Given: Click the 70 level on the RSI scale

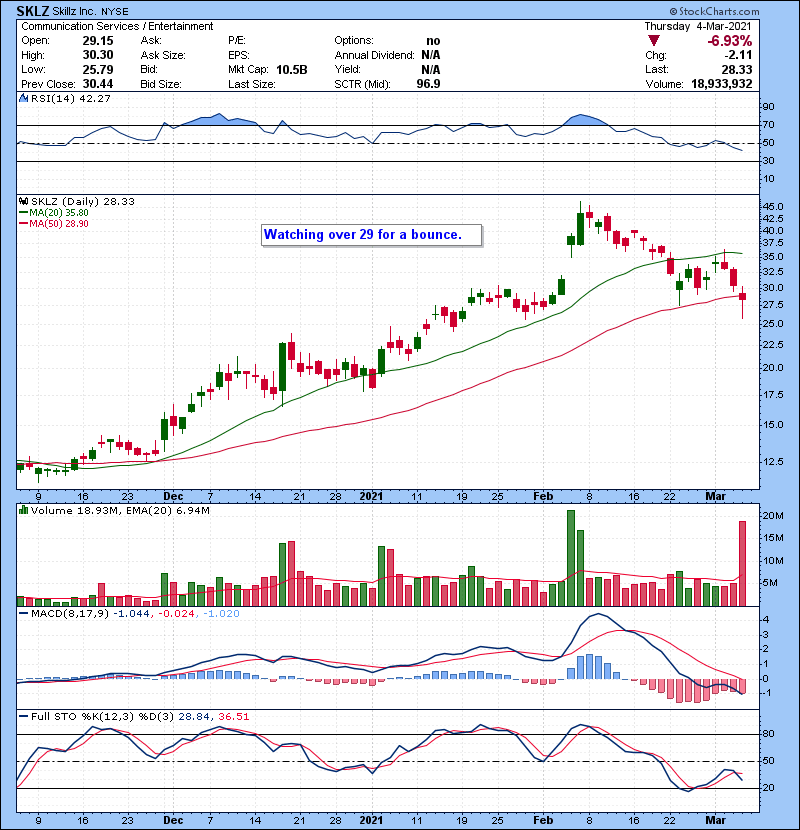Looking at the screenshot, I should click(769, 125).
